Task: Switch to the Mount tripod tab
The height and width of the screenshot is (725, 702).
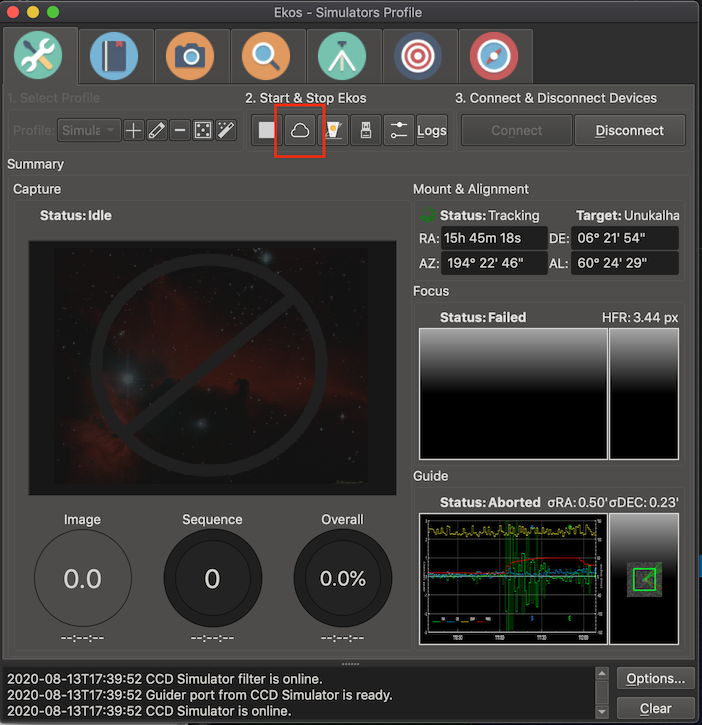Action: coord(342,56)
